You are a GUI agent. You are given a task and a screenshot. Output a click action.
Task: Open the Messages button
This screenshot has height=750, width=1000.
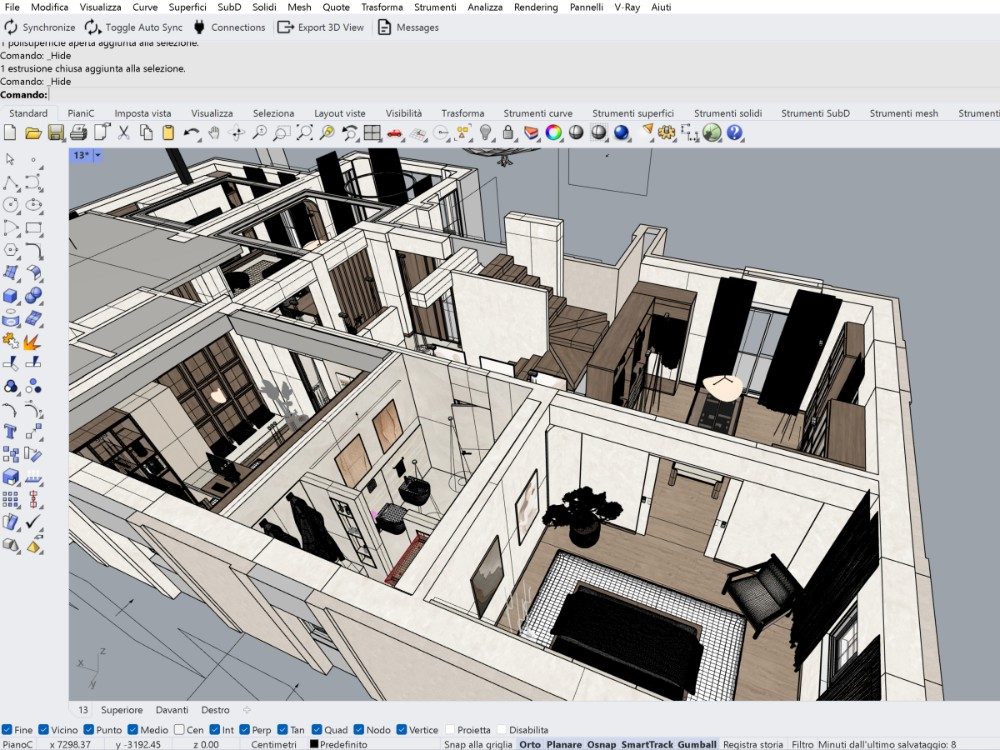point(408,27)
